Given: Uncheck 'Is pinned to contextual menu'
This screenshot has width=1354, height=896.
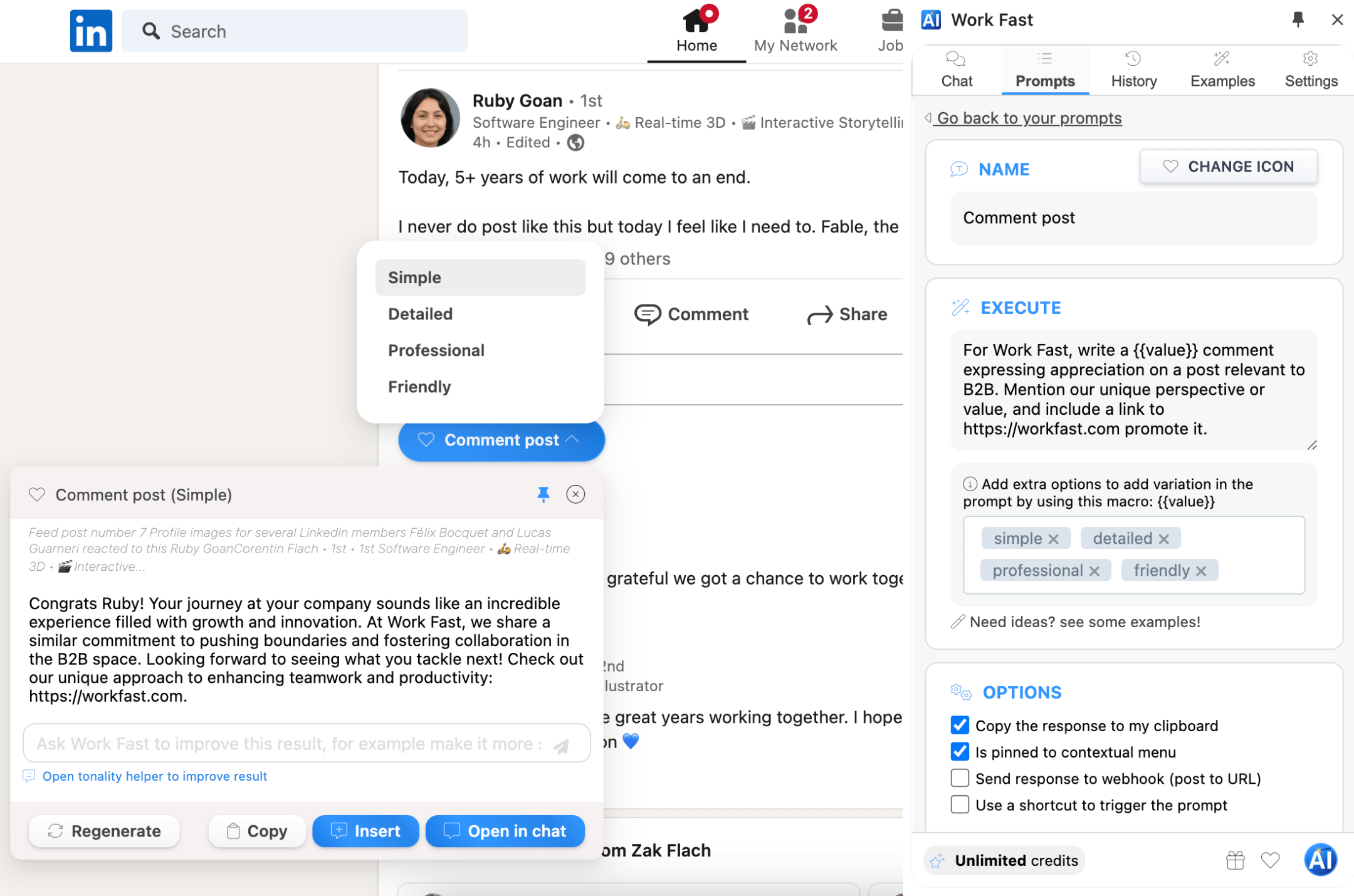Looking at the screenshot, I should click(x=960, y=752).
